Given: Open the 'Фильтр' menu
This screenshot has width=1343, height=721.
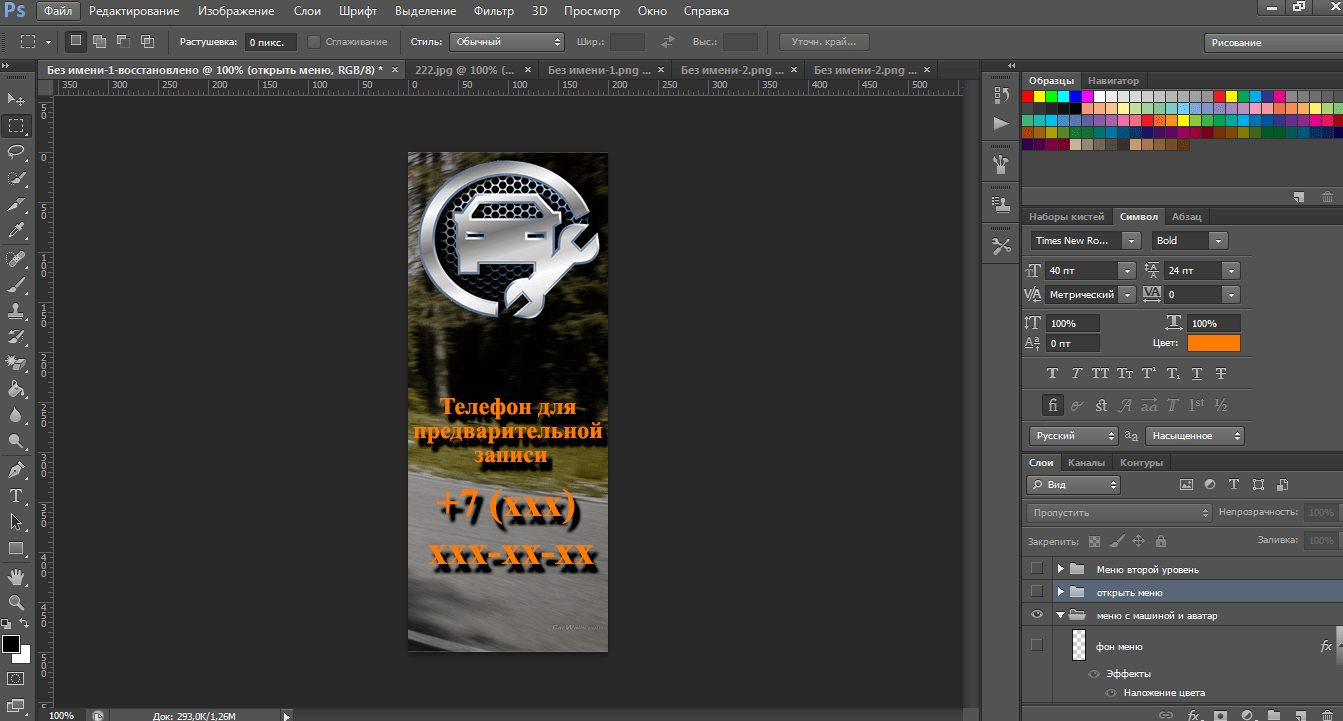Looking at the screenshot, I should pos(494,11).
